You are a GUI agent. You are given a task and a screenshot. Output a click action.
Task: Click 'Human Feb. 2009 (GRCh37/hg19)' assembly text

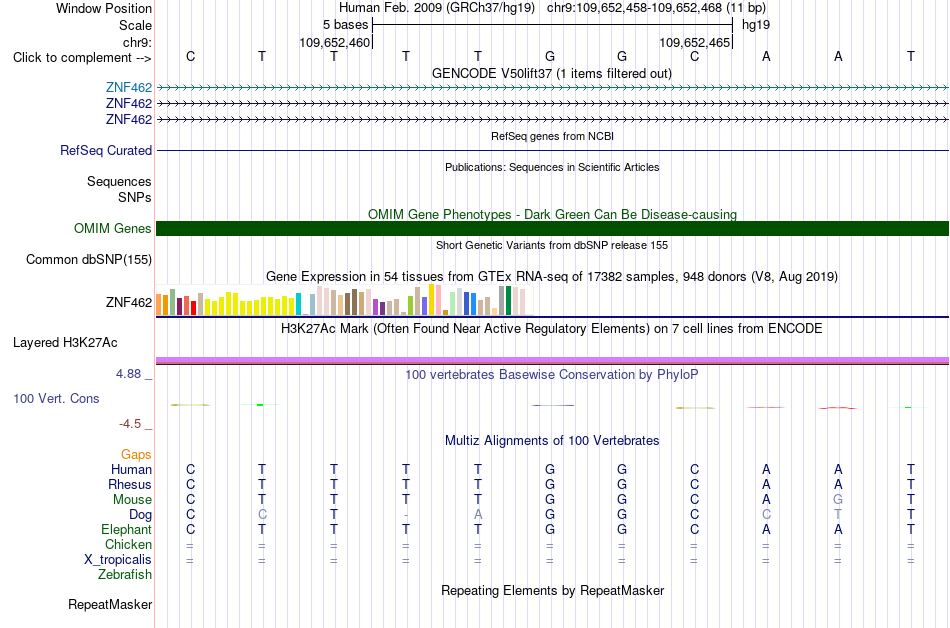tap(436, 8)
